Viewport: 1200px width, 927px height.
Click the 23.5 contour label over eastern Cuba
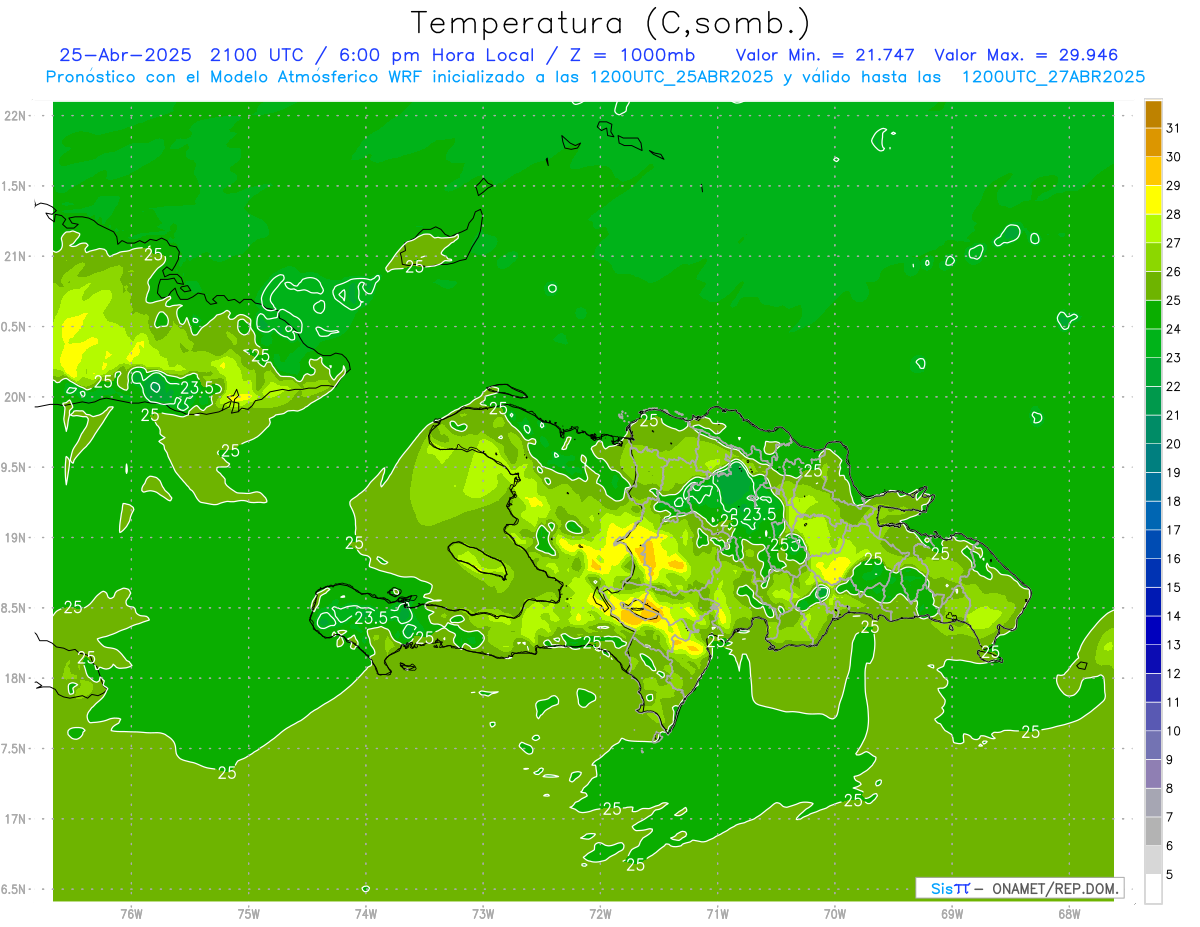[x=196, y=387]
